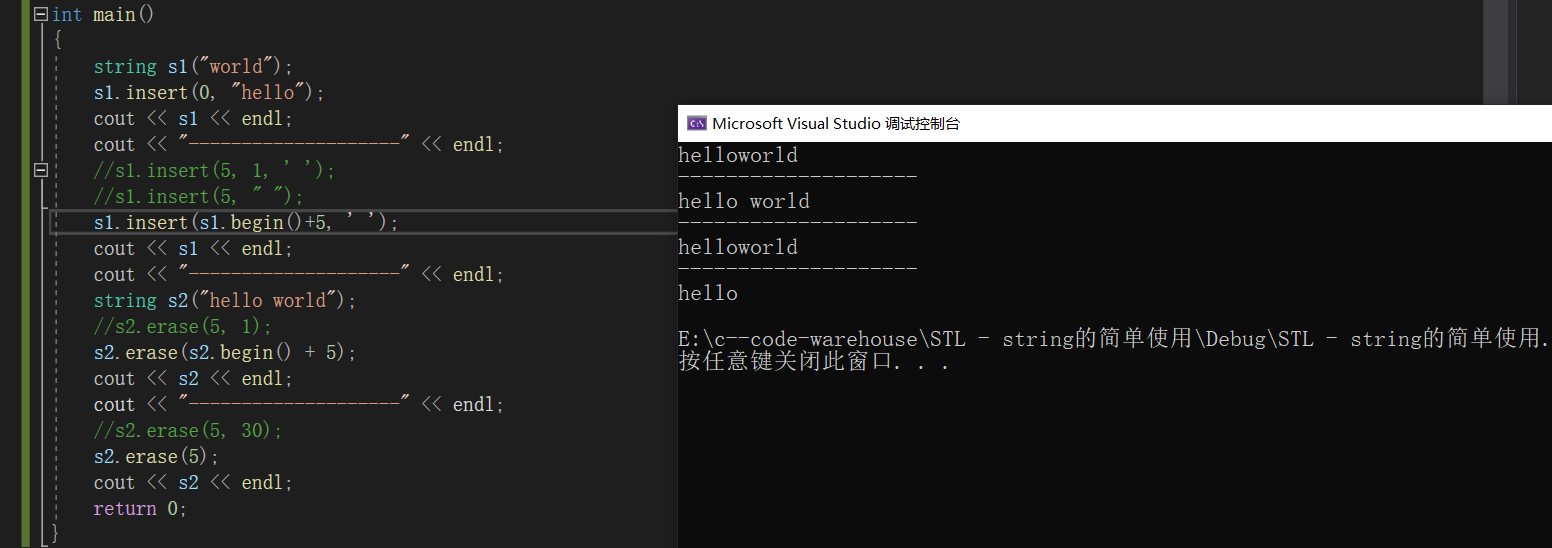Select the commented s1.insert(5, 1, ' ') line

(214, 171)
